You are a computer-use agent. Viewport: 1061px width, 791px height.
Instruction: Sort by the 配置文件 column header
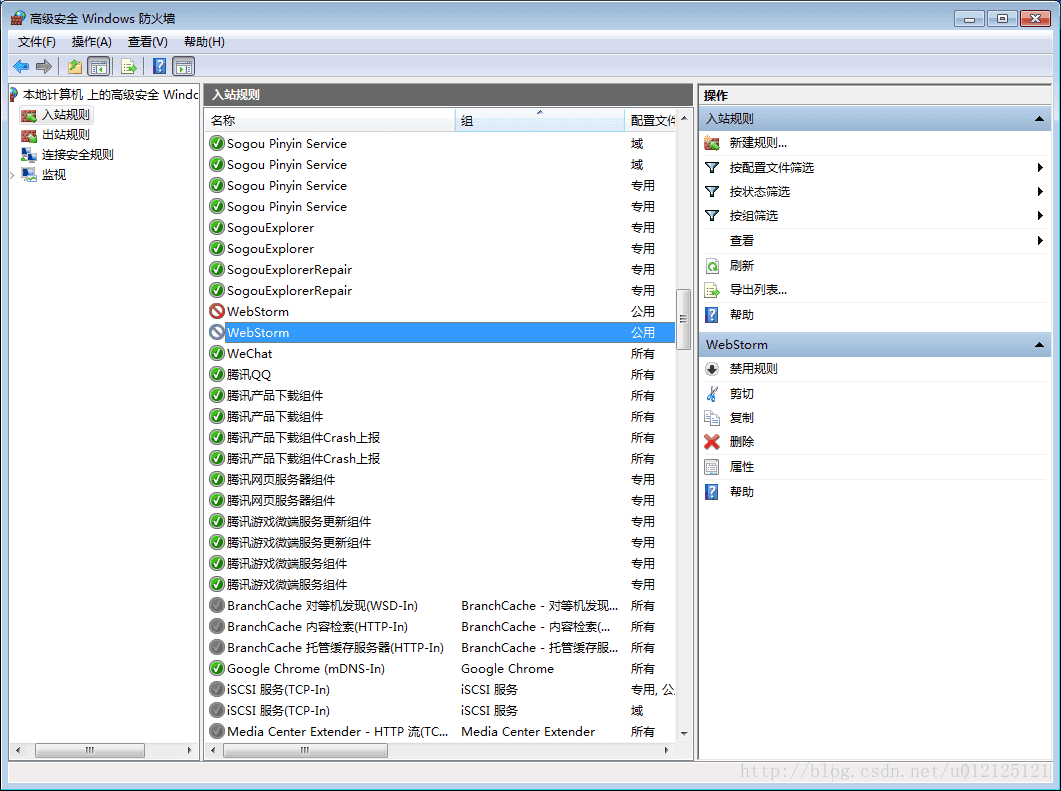[x=650, y=120]
